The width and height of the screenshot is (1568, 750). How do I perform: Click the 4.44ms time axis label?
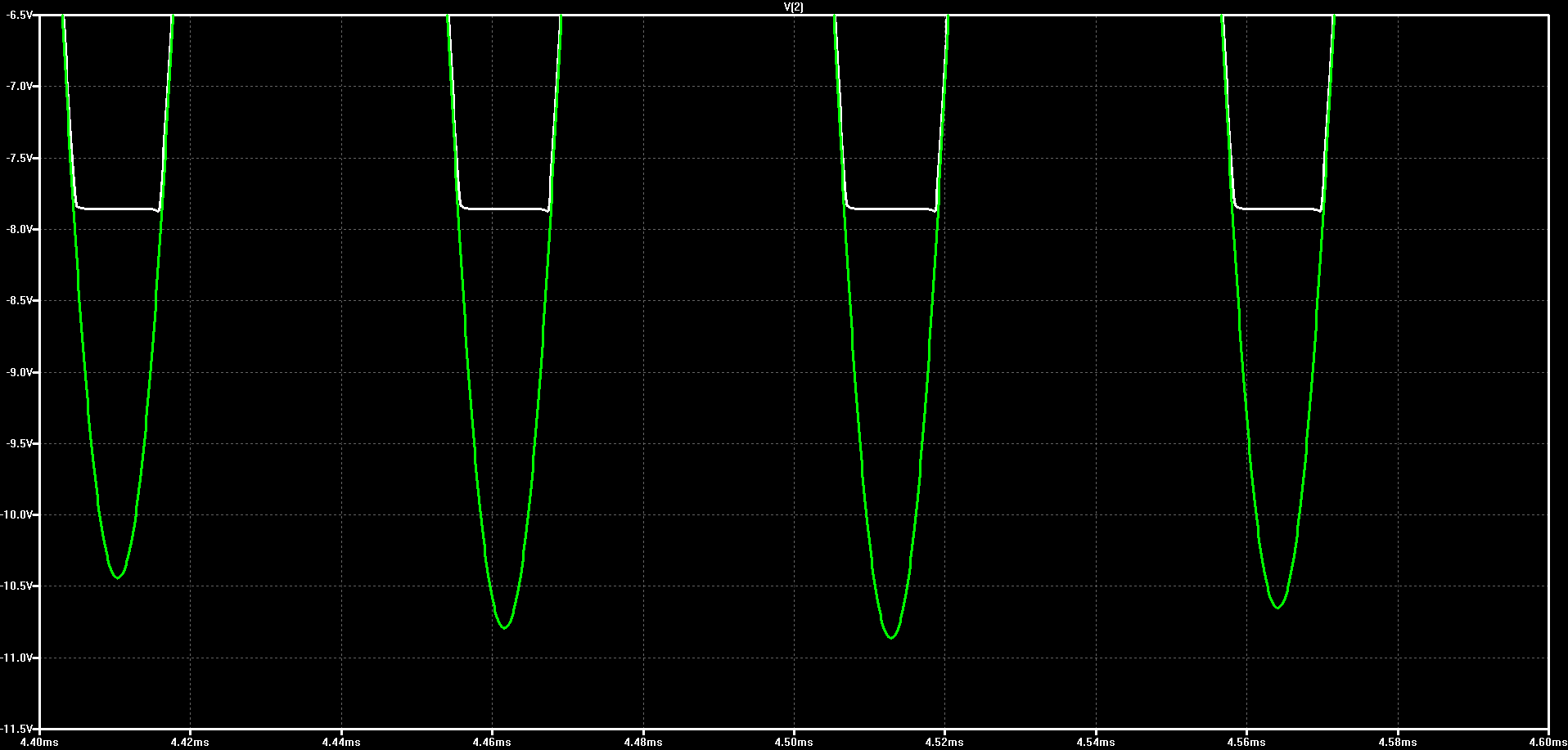coord(341,742)
